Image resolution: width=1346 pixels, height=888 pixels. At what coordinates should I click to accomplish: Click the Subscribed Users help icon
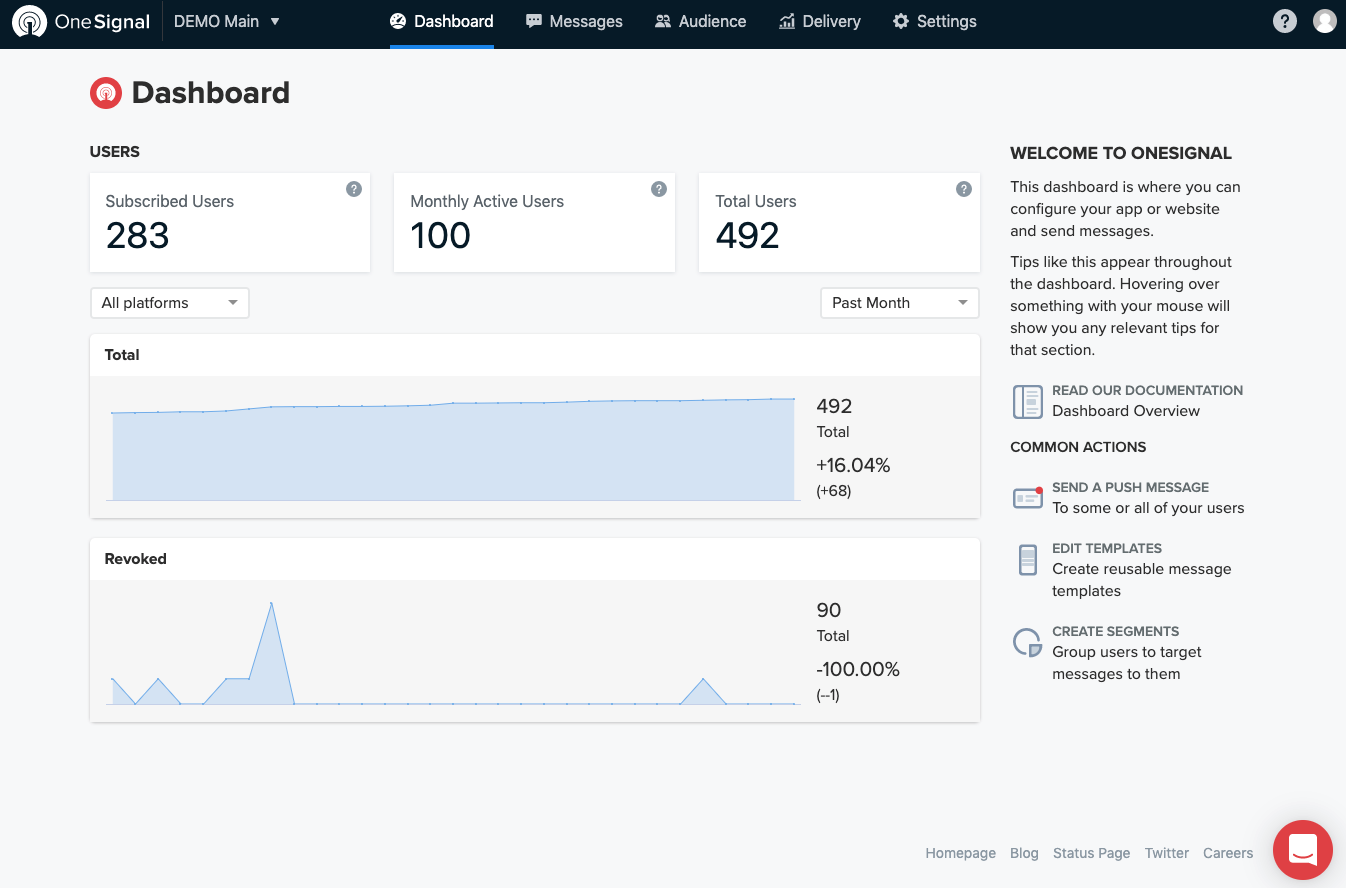[x=354, y=189]
